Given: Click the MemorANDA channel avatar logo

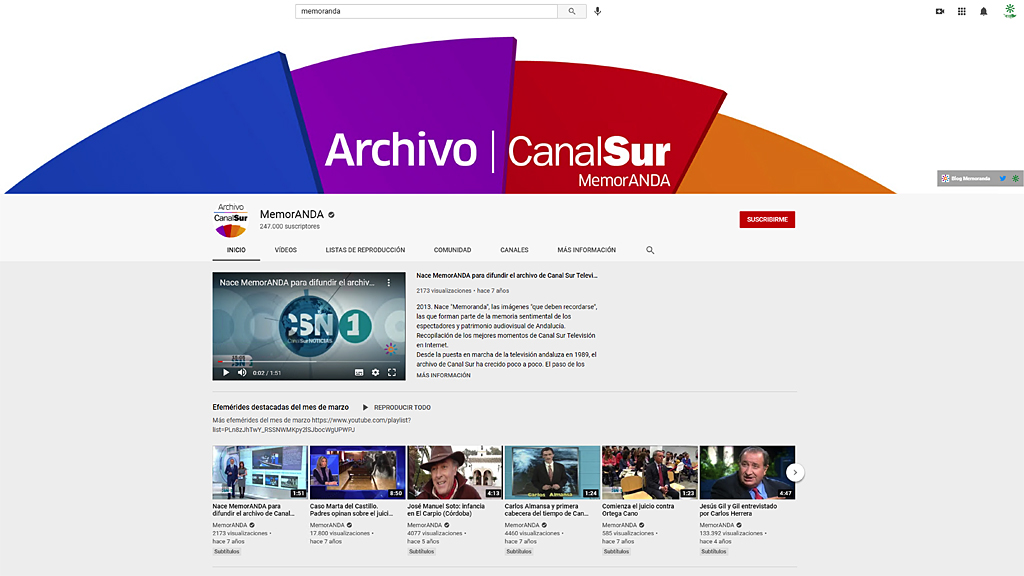Looking at the screenshot, I should pos(231,220).
